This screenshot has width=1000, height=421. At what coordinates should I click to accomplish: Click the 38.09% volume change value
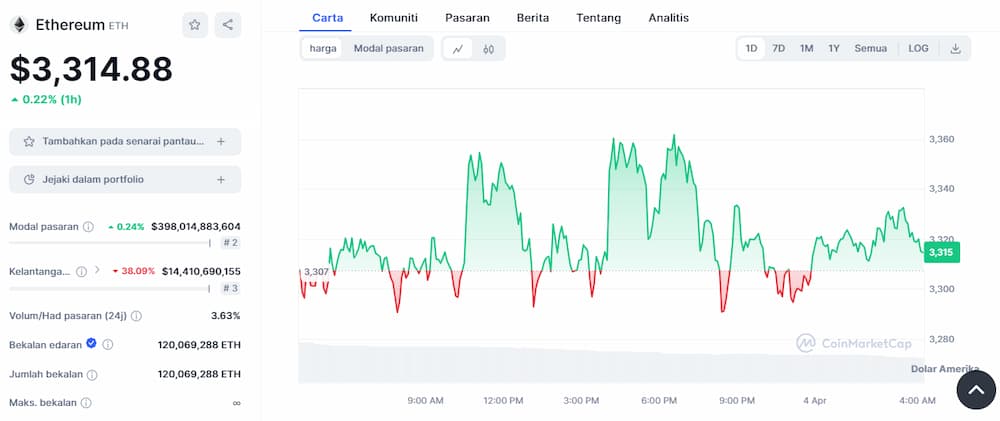pos(133,271)
